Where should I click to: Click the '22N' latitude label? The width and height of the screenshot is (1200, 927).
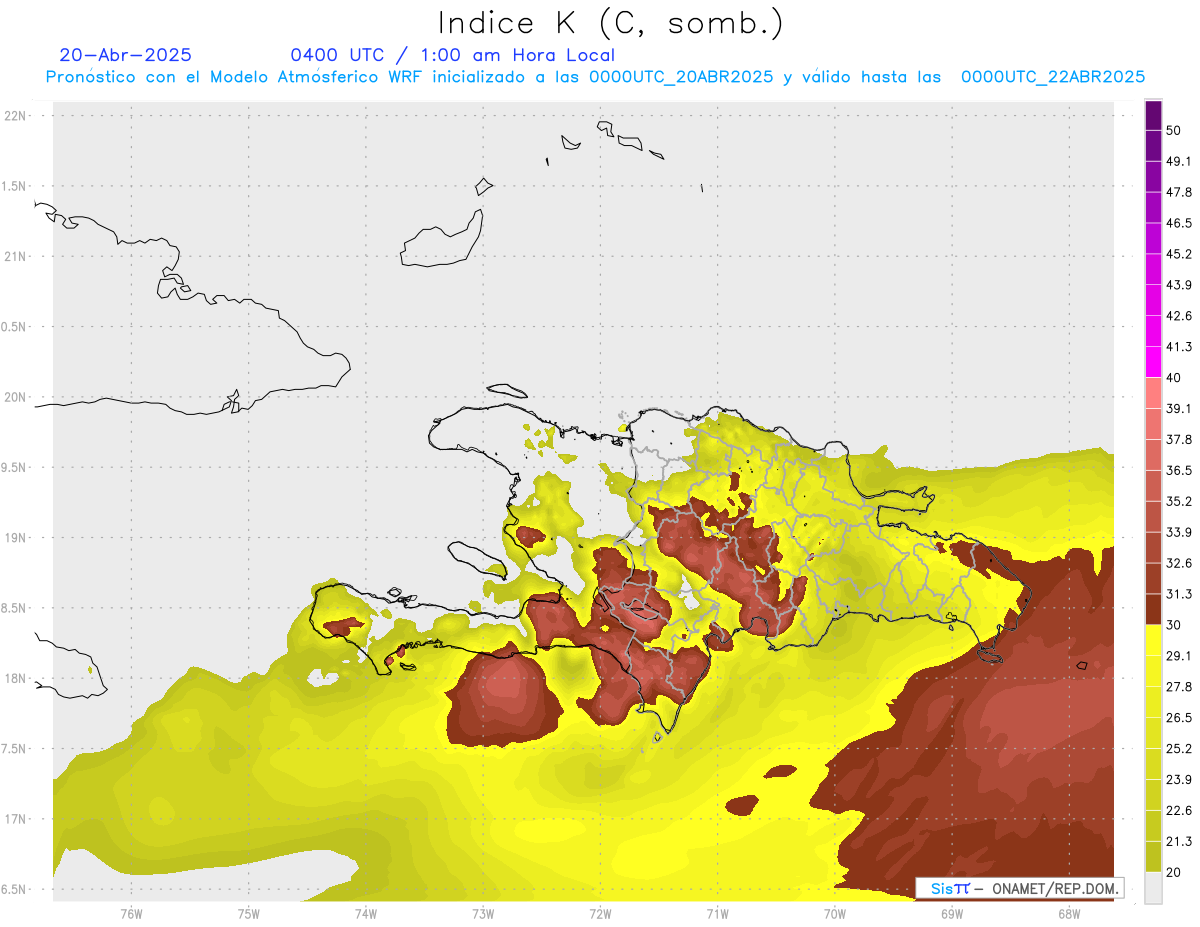[15, 116]
